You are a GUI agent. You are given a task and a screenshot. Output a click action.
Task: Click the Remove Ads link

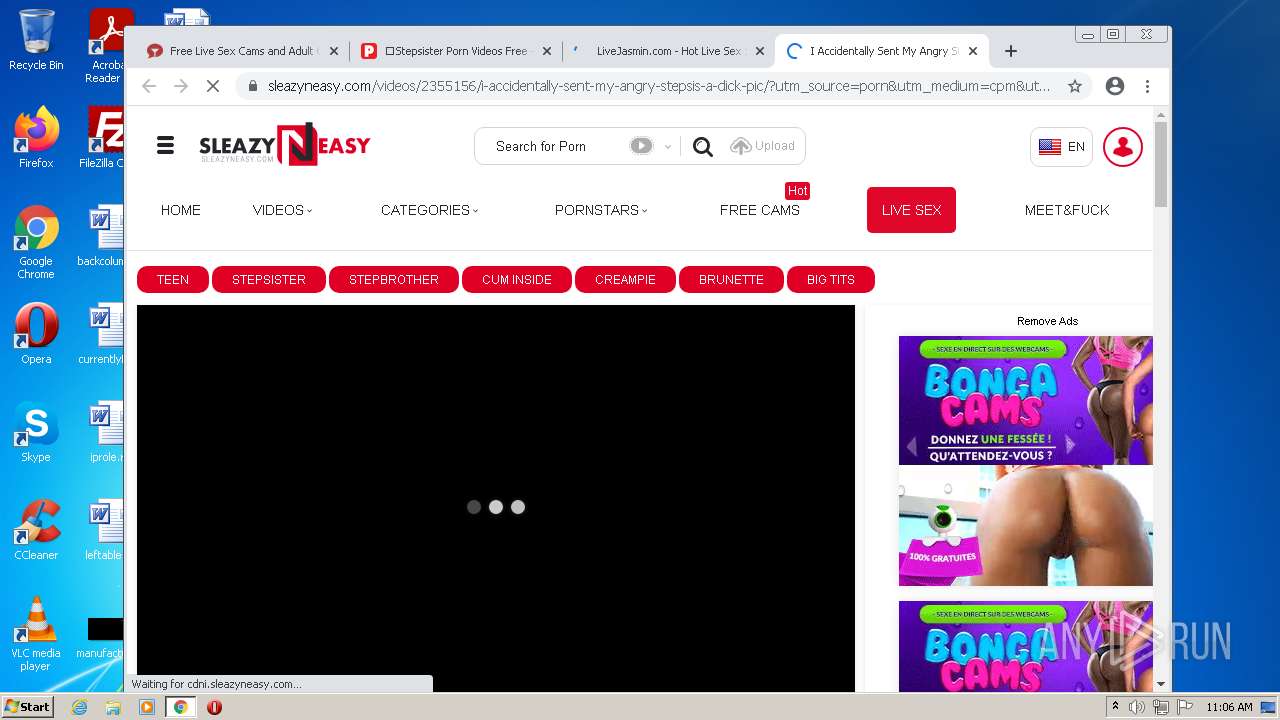[x=1047, y=321]
